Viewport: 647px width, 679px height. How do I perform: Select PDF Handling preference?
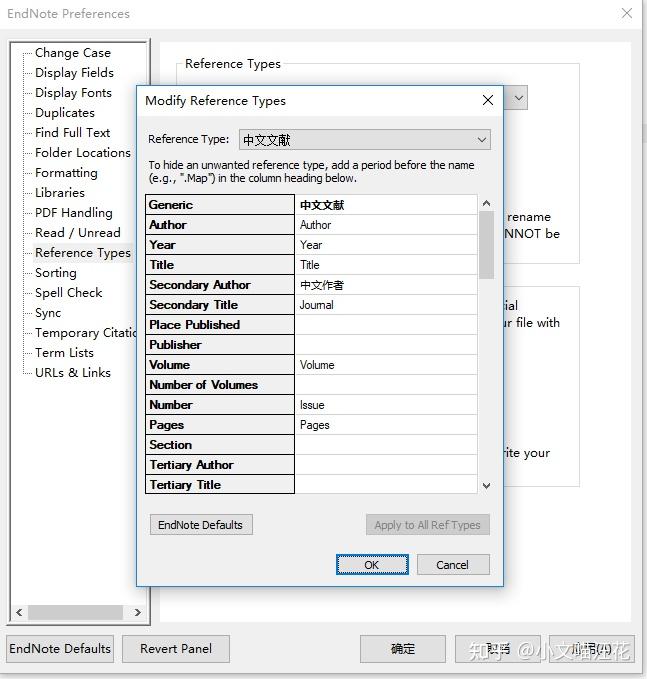click(x=74, y=213)
